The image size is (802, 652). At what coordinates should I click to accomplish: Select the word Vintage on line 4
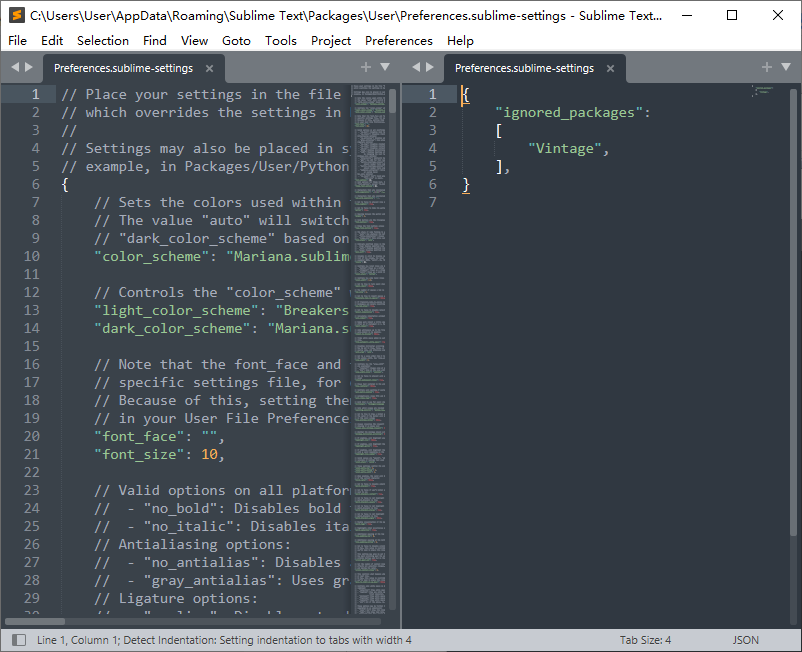[563, 147]
